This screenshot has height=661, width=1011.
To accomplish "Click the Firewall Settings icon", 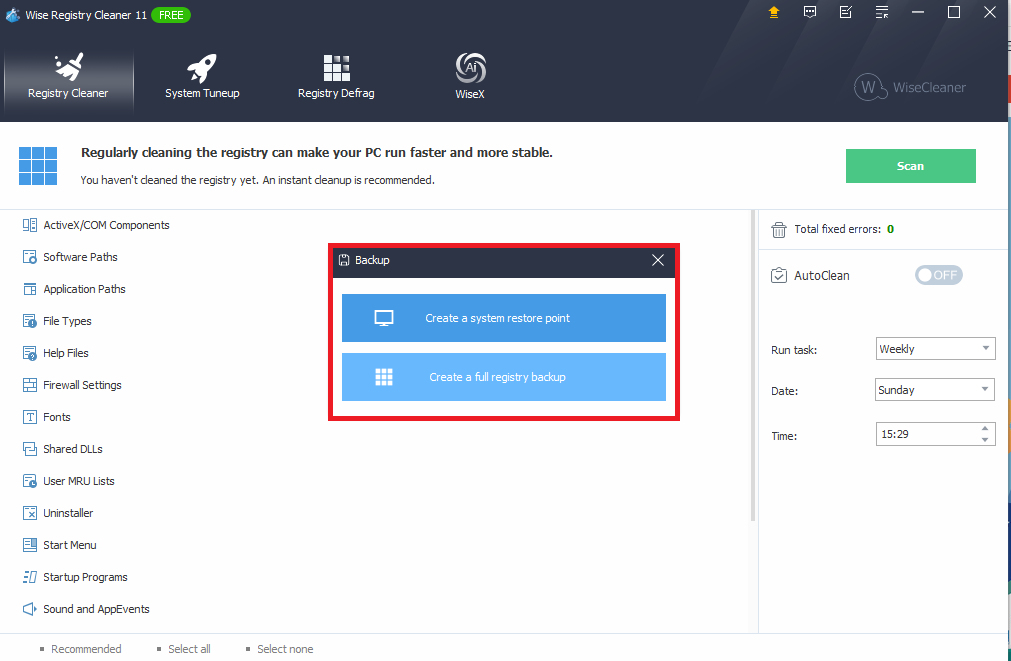I will coord(30,385).
